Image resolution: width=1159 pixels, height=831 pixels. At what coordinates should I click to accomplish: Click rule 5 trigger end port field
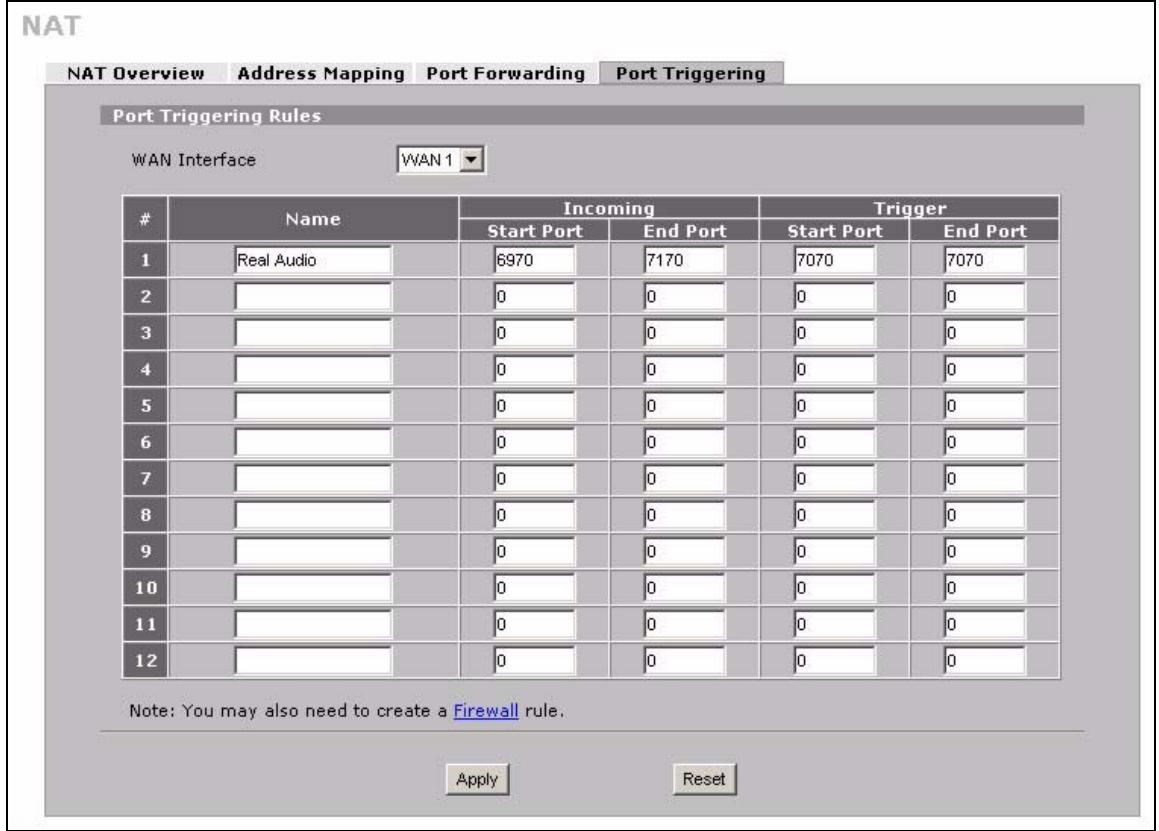click(x=985, y=405)
